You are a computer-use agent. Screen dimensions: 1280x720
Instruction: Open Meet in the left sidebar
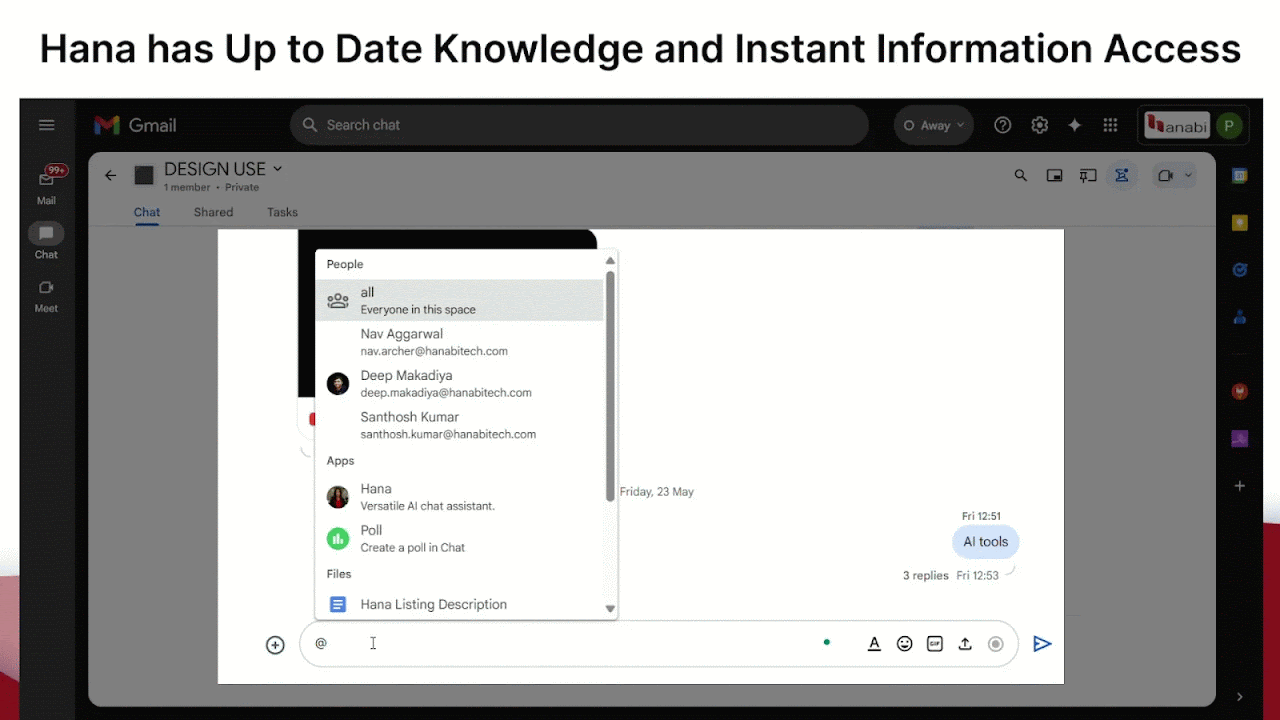(x=46, y=296)
